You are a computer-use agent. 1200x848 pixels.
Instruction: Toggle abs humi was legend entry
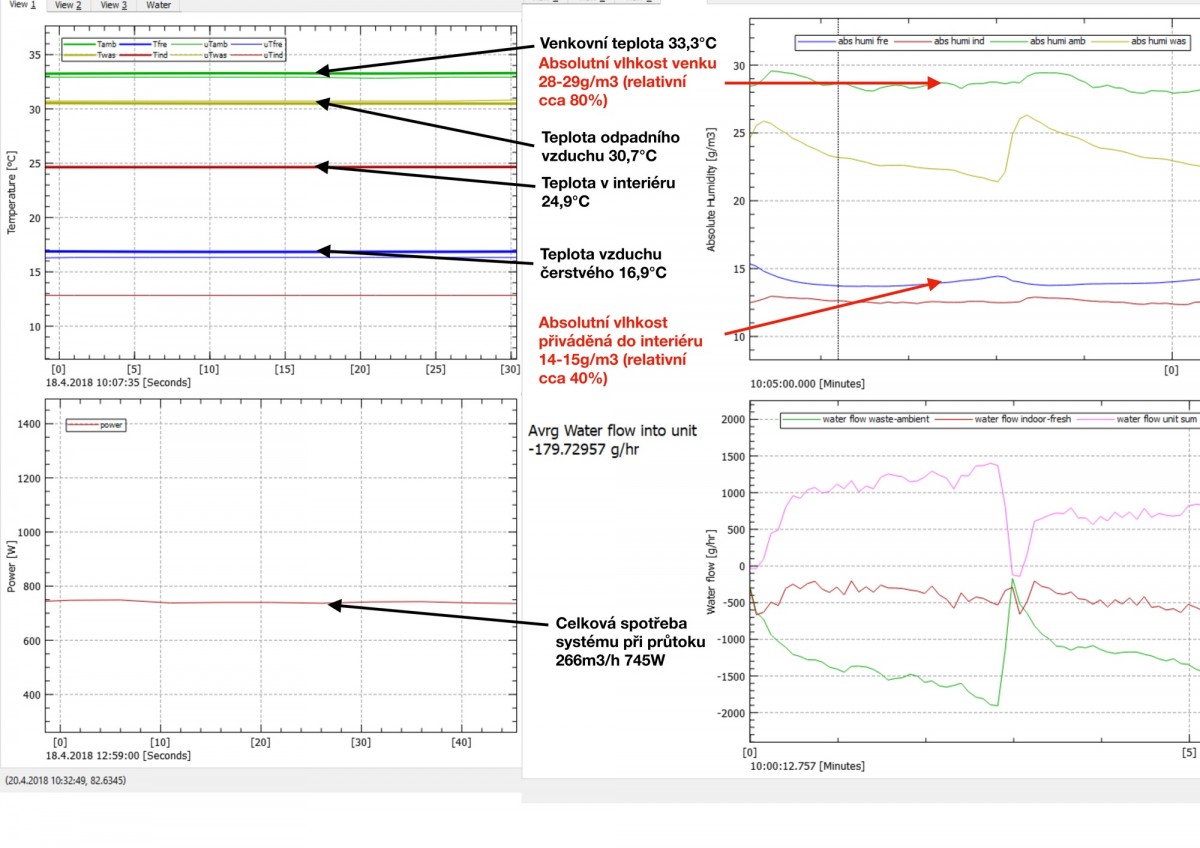(x=1150, y=42)
